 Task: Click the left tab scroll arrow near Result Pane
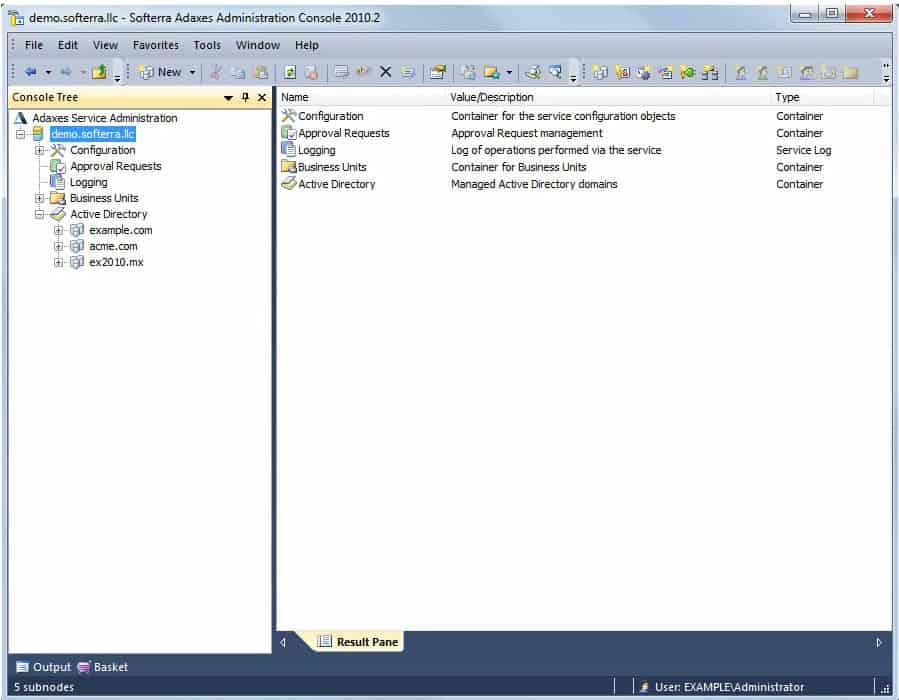[x=283, y=643]
